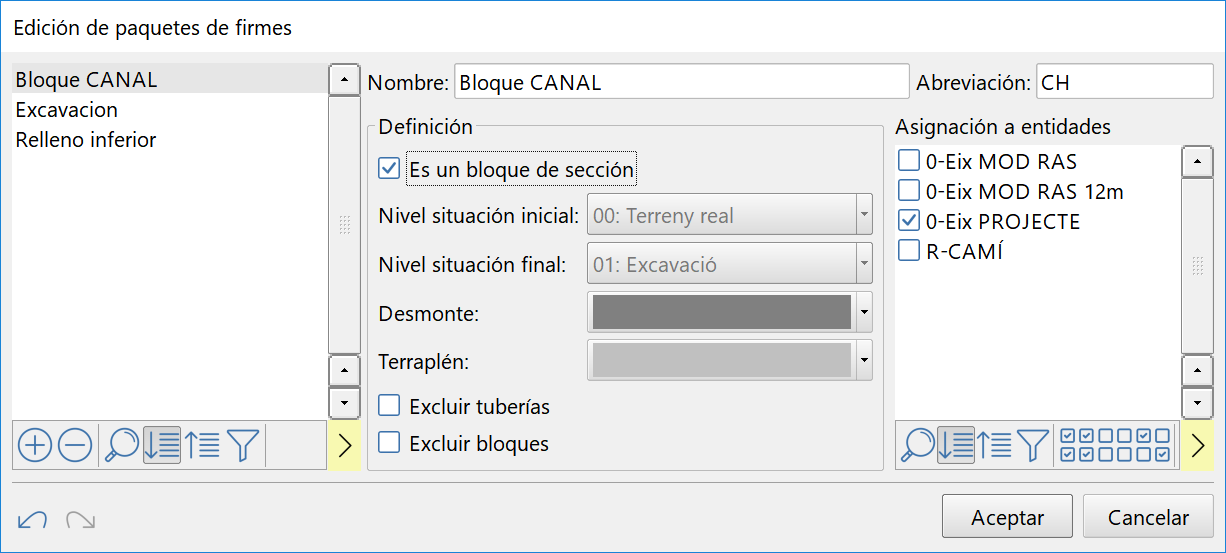1226x553 pixels.
Task: Undo the last change
Action: 32,519
